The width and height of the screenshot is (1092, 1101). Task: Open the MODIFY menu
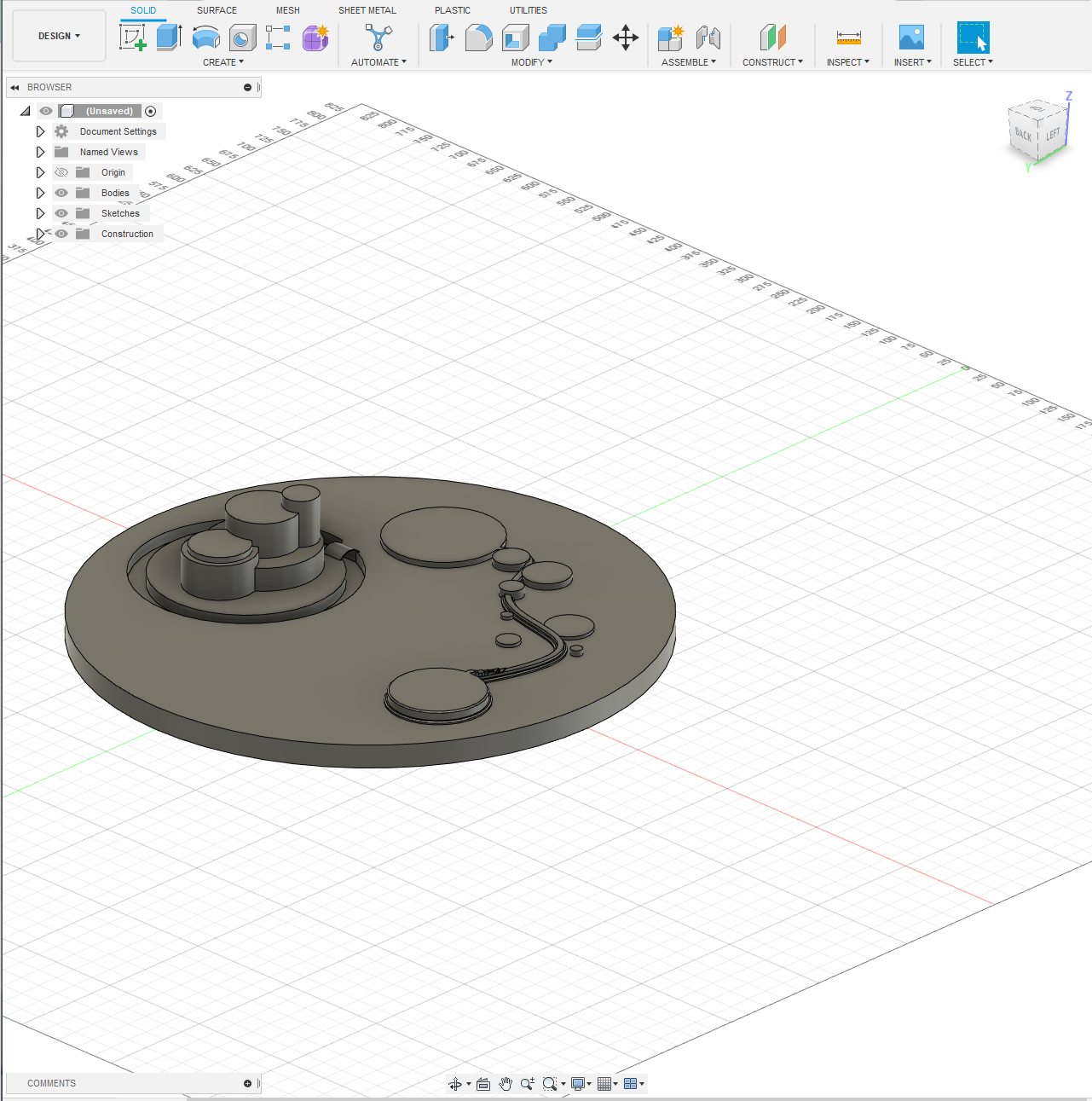pos(531,62)
